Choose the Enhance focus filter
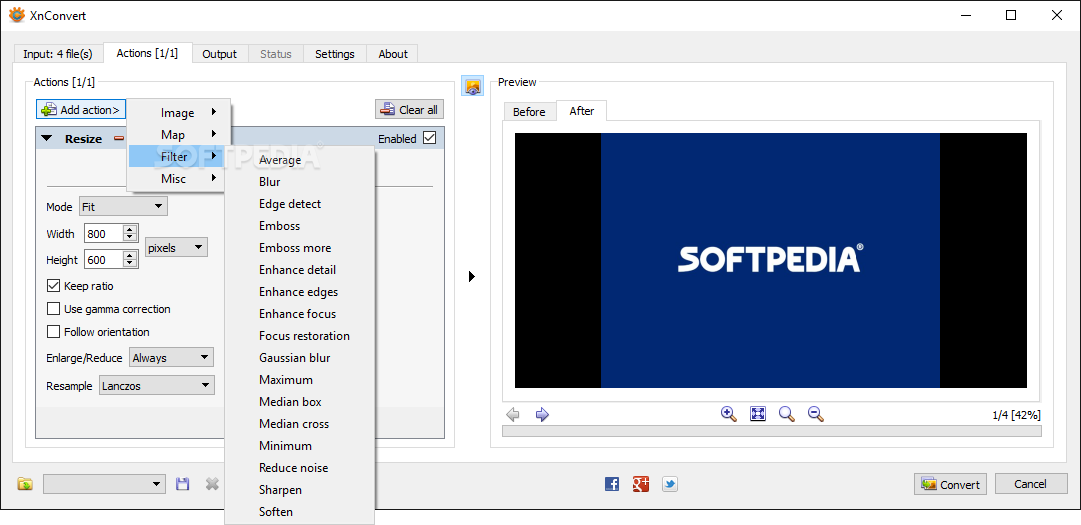This screenshot has height=525, width=1081. coord(300,314)
